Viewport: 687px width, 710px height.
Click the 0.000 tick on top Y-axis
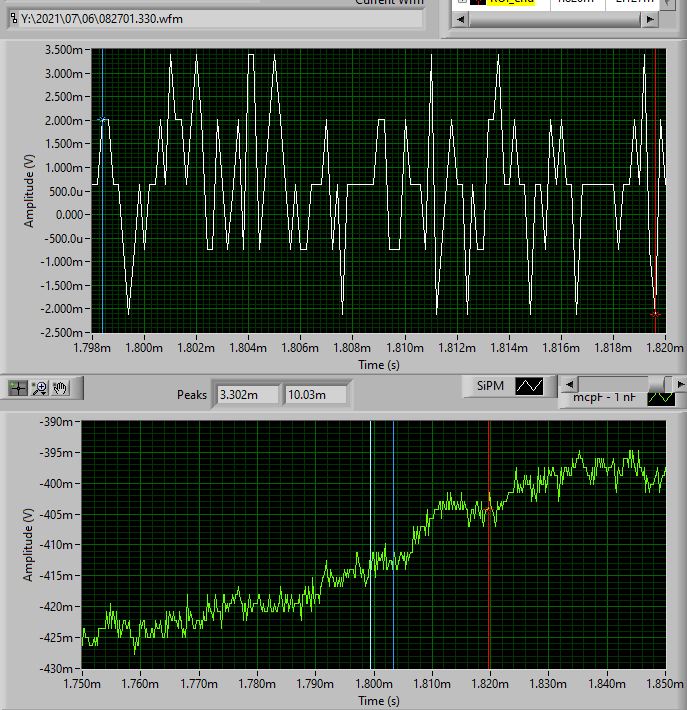[69, 215]
